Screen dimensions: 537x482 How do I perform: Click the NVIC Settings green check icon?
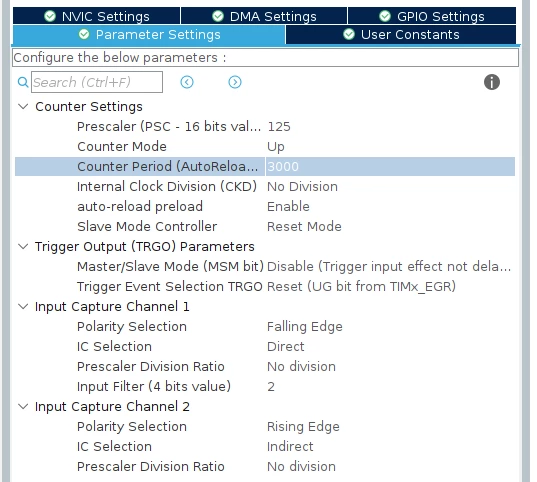50,16
